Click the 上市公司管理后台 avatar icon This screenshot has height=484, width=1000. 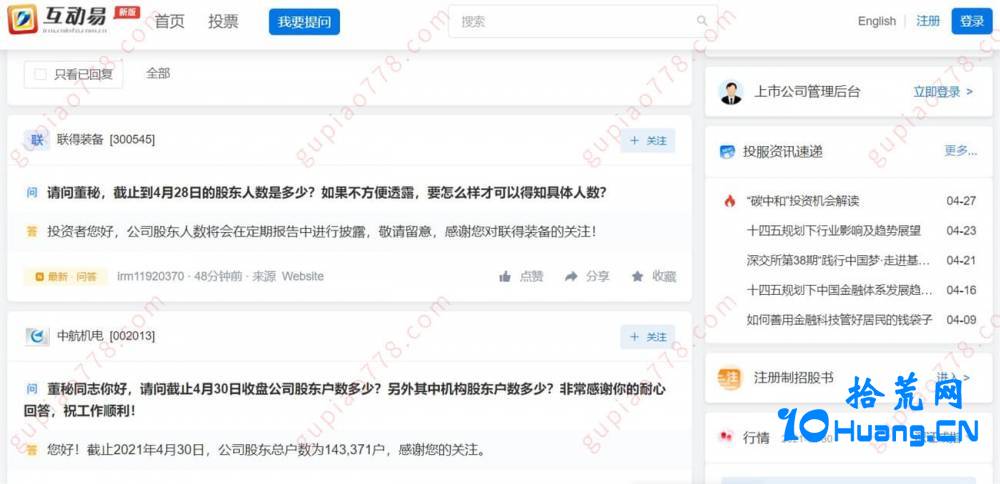click(x=730, y=92)
